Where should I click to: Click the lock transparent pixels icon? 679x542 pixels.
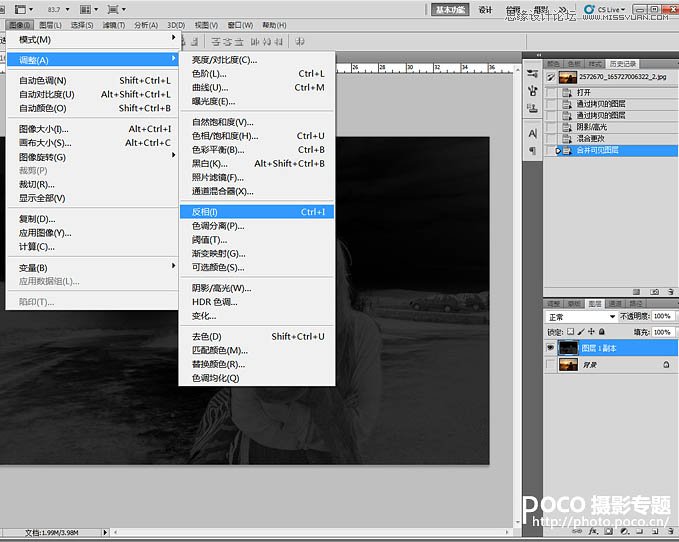[571, 331]
